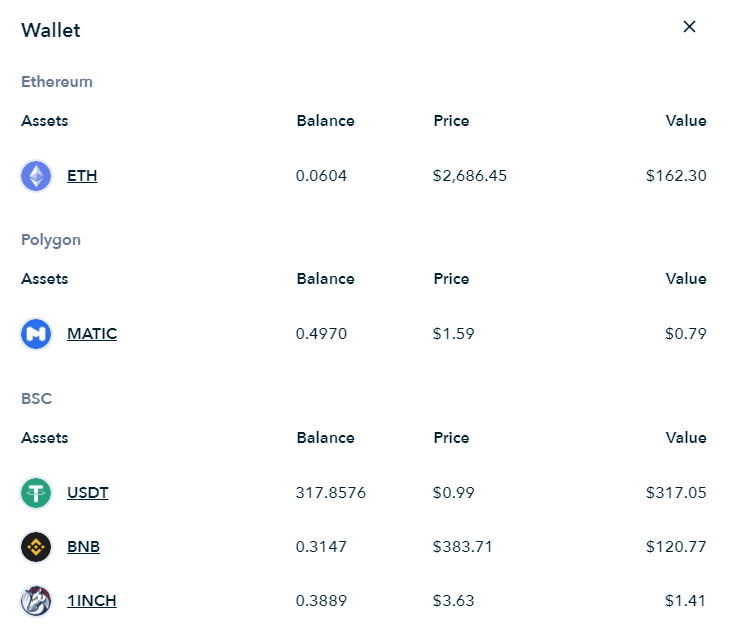The image size is (731, 635).
Task: Click the Ethereum ETH coin icon
Action: (36, 176)
